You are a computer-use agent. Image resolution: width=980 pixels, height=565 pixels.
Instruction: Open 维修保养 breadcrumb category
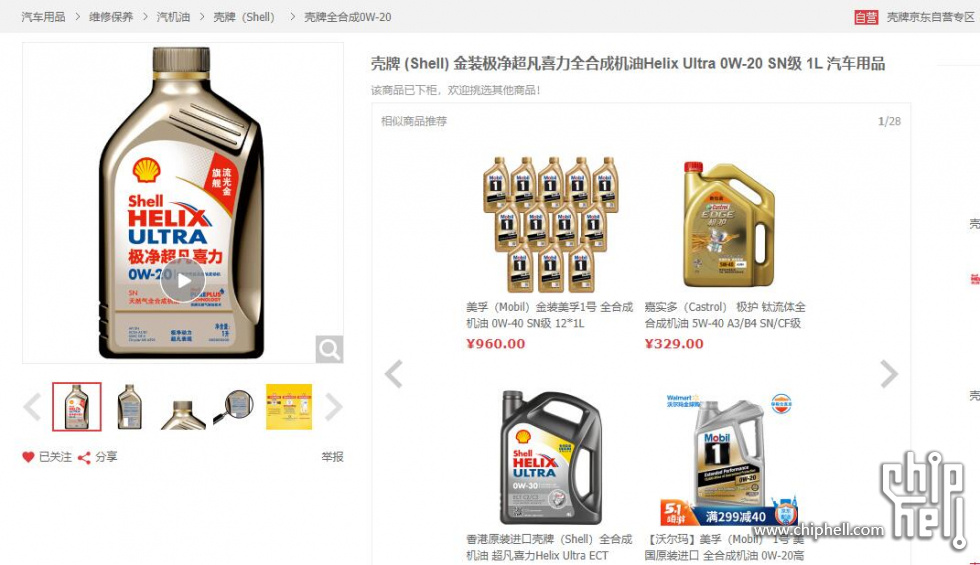[111, 17]
